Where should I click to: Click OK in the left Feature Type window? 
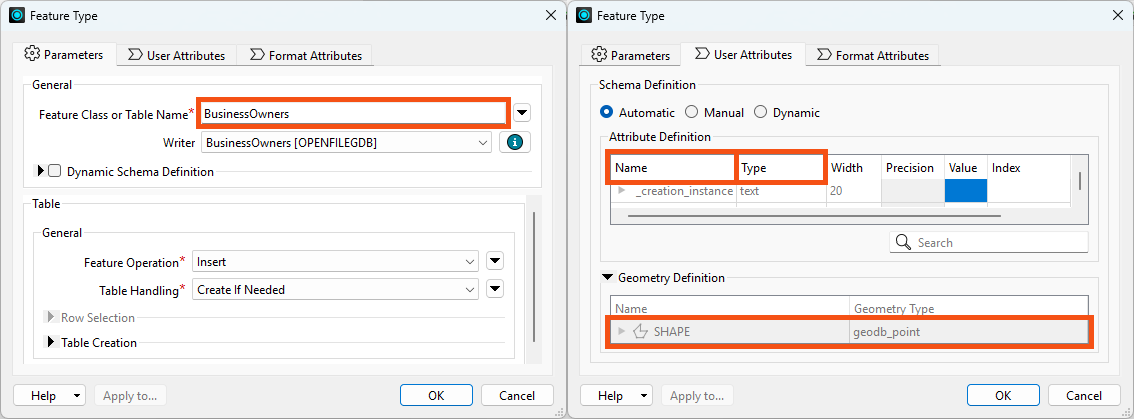(436, 395)
